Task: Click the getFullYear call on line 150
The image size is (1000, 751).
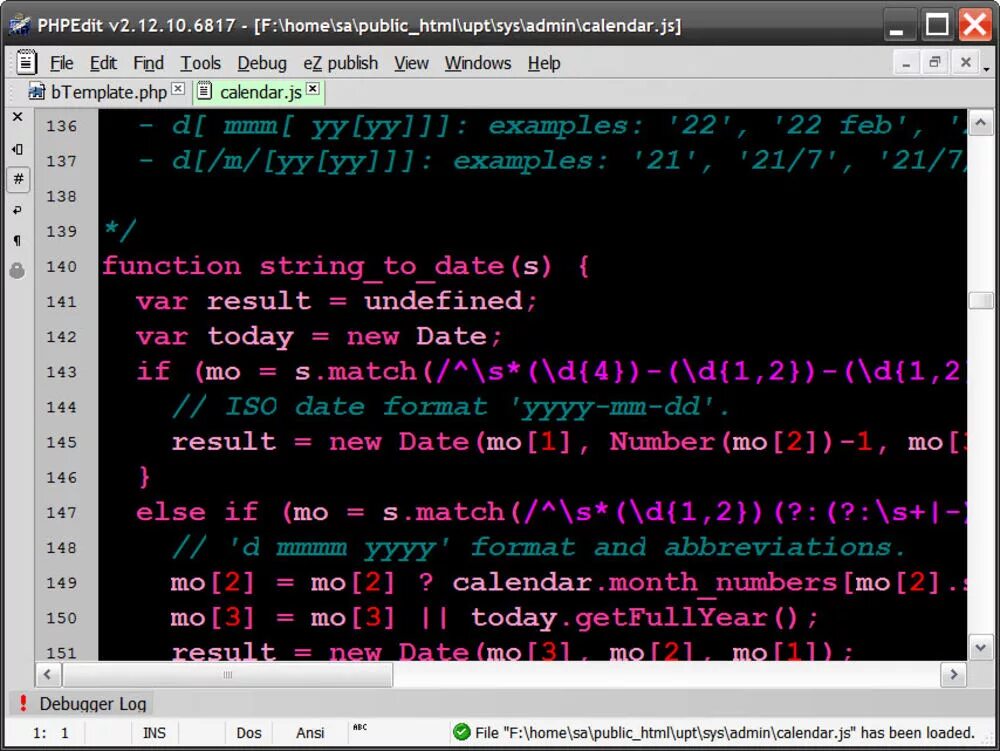Action: click(686, 618)
